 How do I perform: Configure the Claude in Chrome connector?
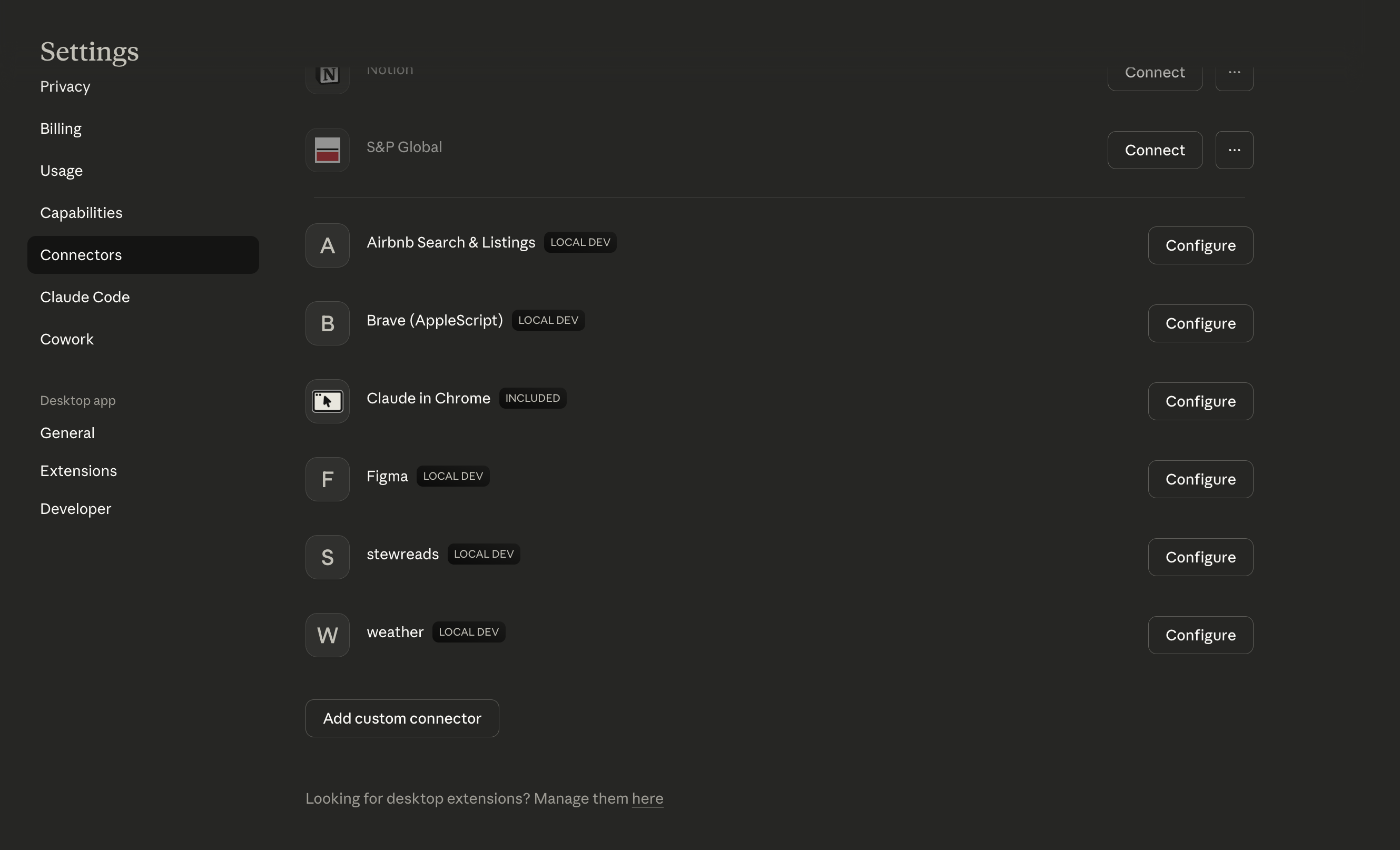1200,401
